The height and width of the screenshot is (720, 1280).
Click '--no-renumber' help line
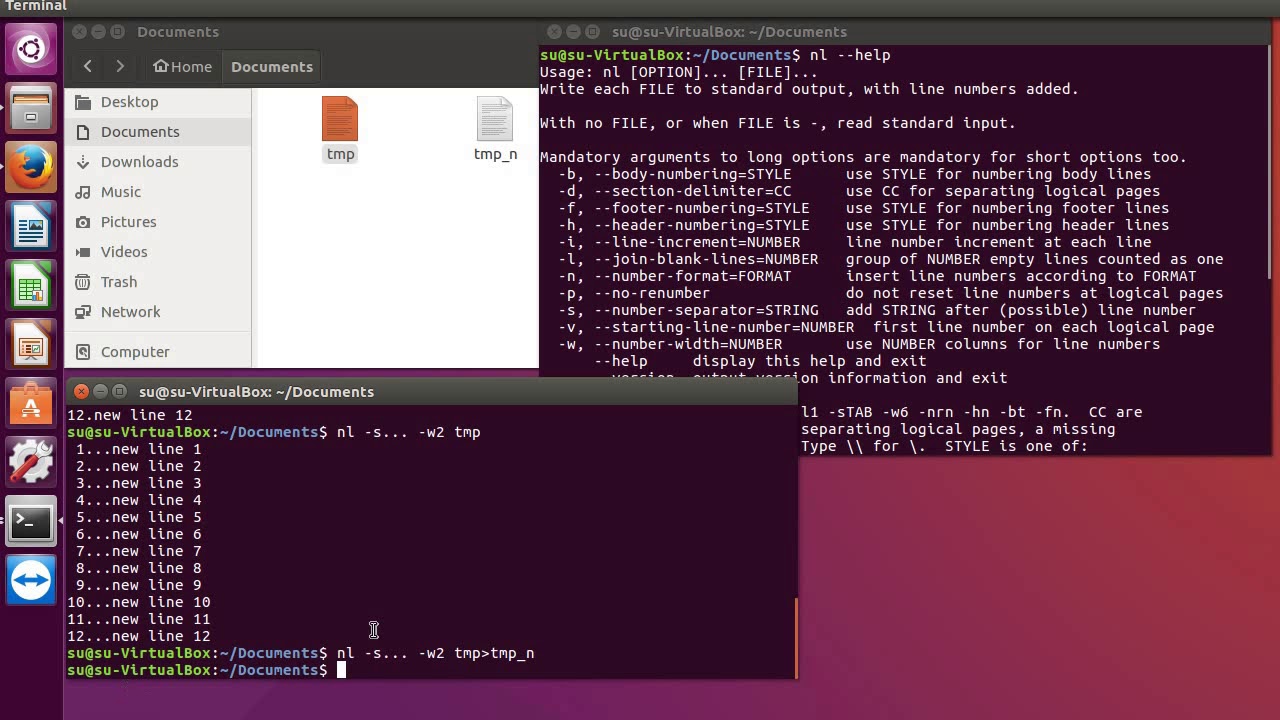tap(890, 293)
